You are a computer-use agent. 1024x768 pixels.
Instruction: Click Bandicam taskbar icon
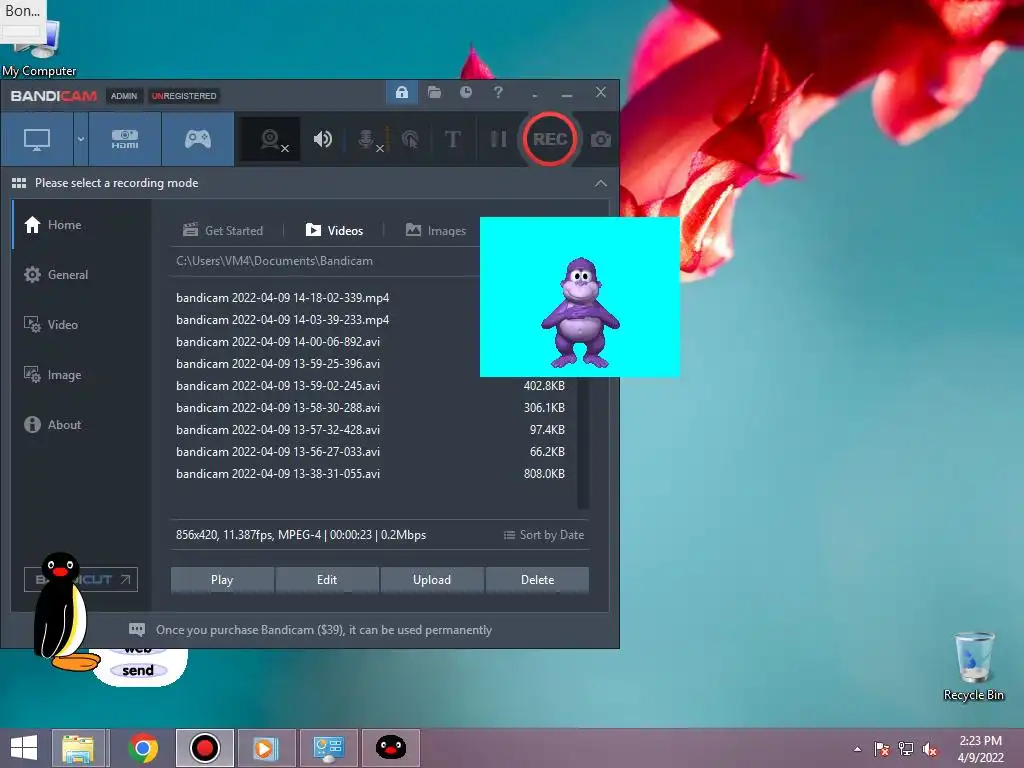pyautogui.click(x=204, y=748)
